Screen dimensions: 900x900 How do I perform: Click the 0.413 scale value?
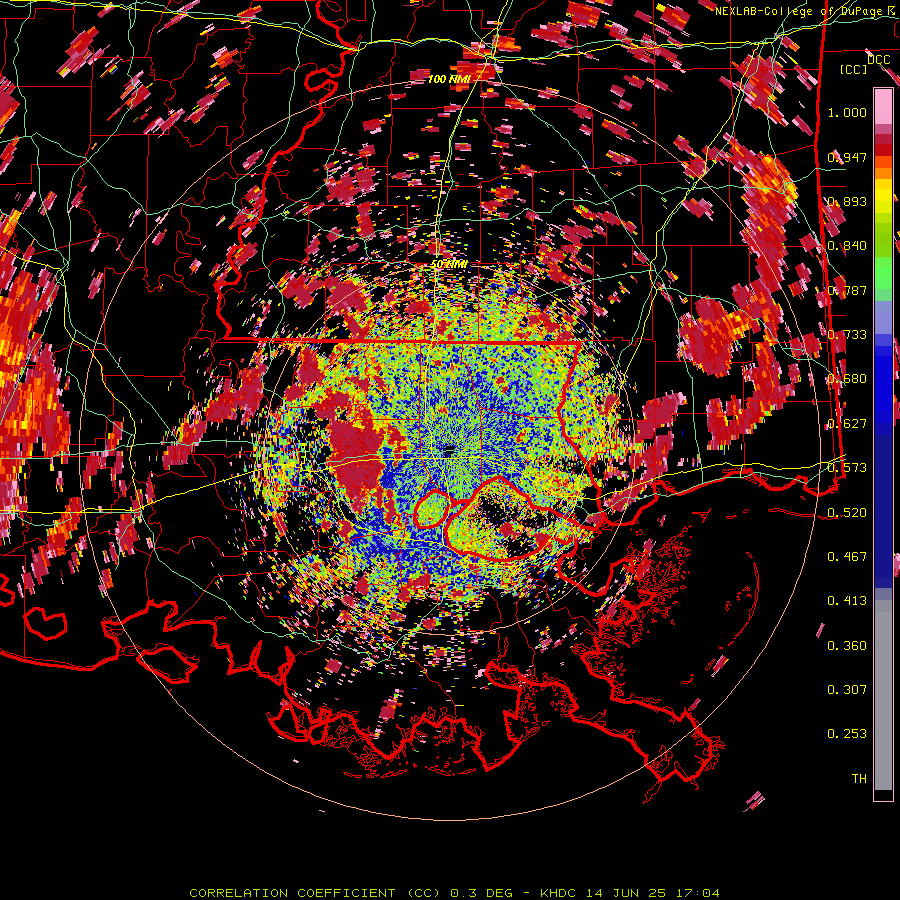click(847, 601)
